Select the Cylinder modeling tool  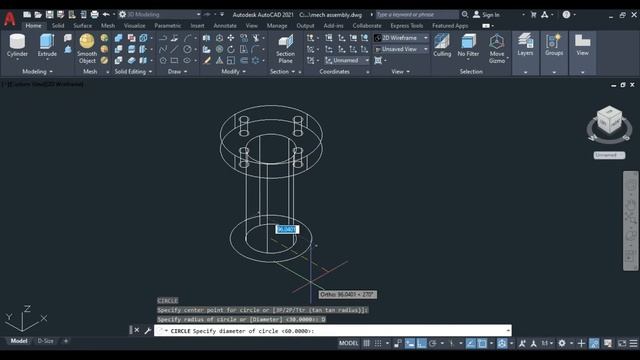[x=17, y=45]
